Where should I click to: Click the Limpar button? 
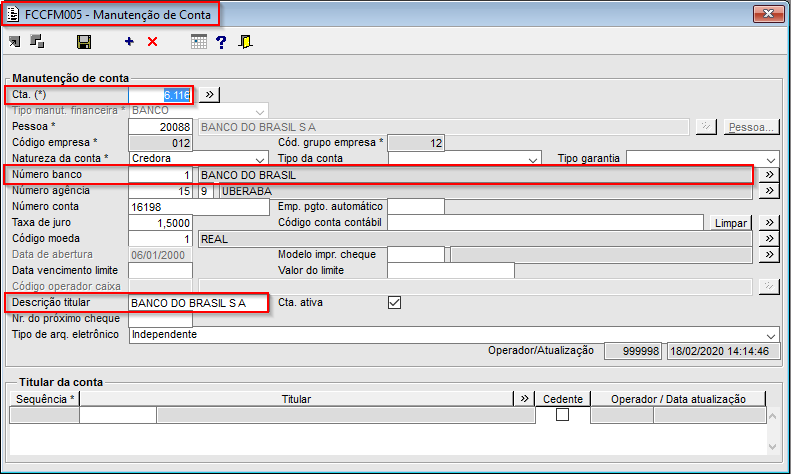[730, 223]
